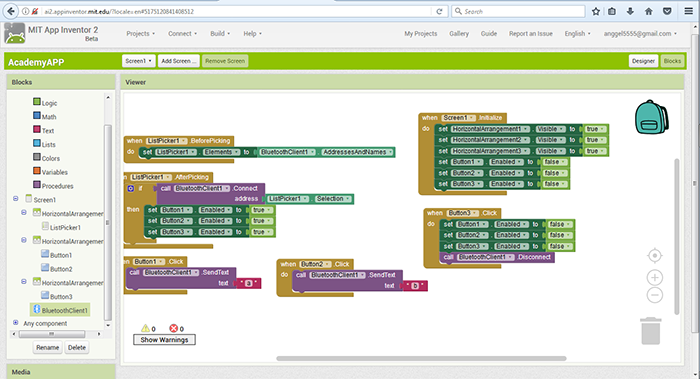Click the BluetoothClient1 Disconnect call block
The height and width of the screenshot is (379, 700).
[x=497, y=258]
